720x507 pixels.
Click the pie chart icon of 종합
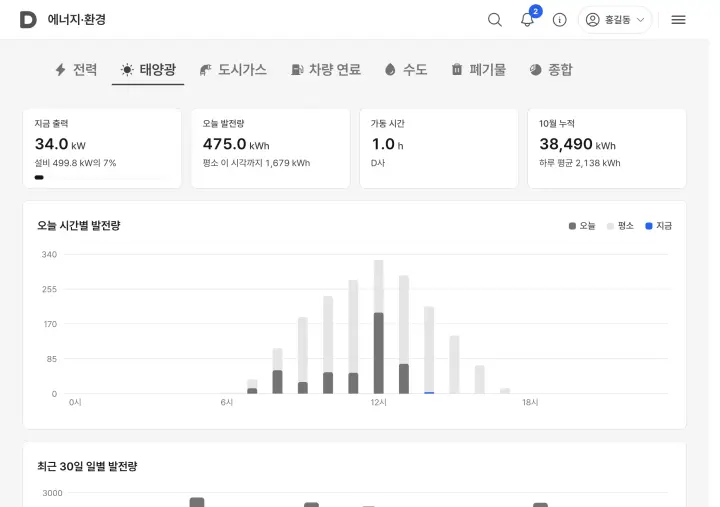coord(535,70)
